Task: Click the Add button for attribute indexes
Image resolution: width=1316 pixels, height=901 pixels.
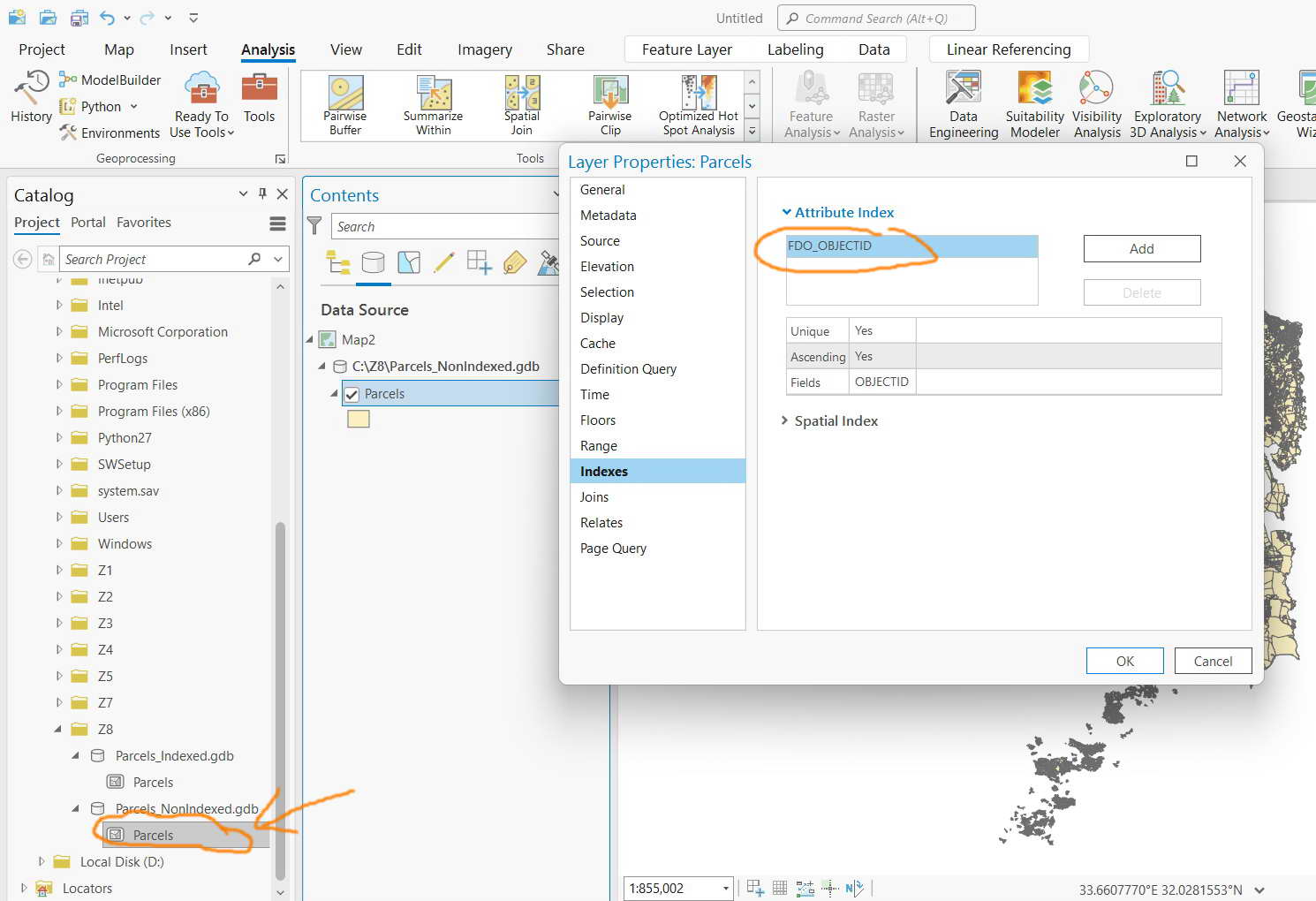Action: pos(1141,248)
